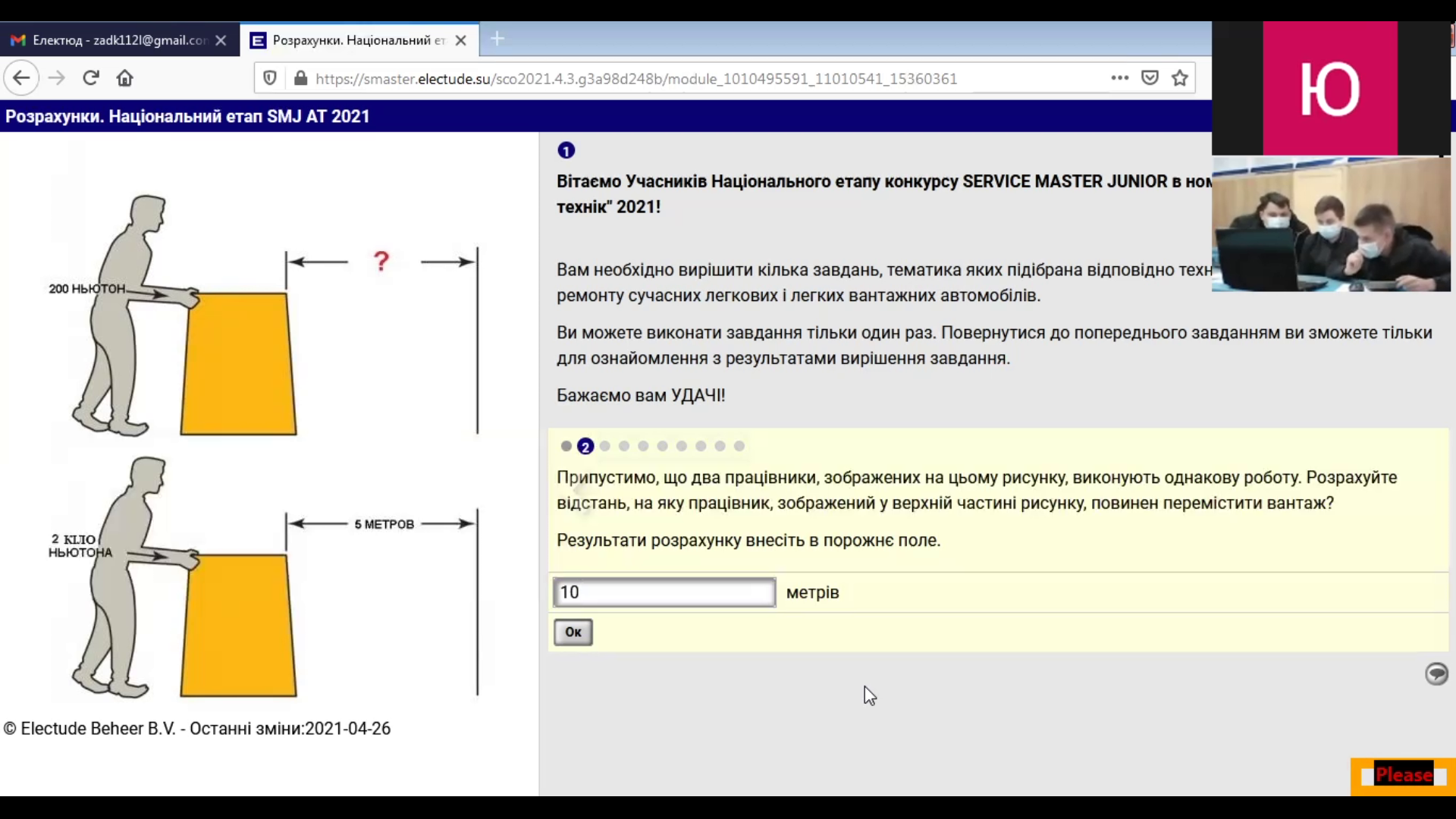1456x819 pixels.
Task: Go to the Home page icon
Action: (x=125, y=78)
